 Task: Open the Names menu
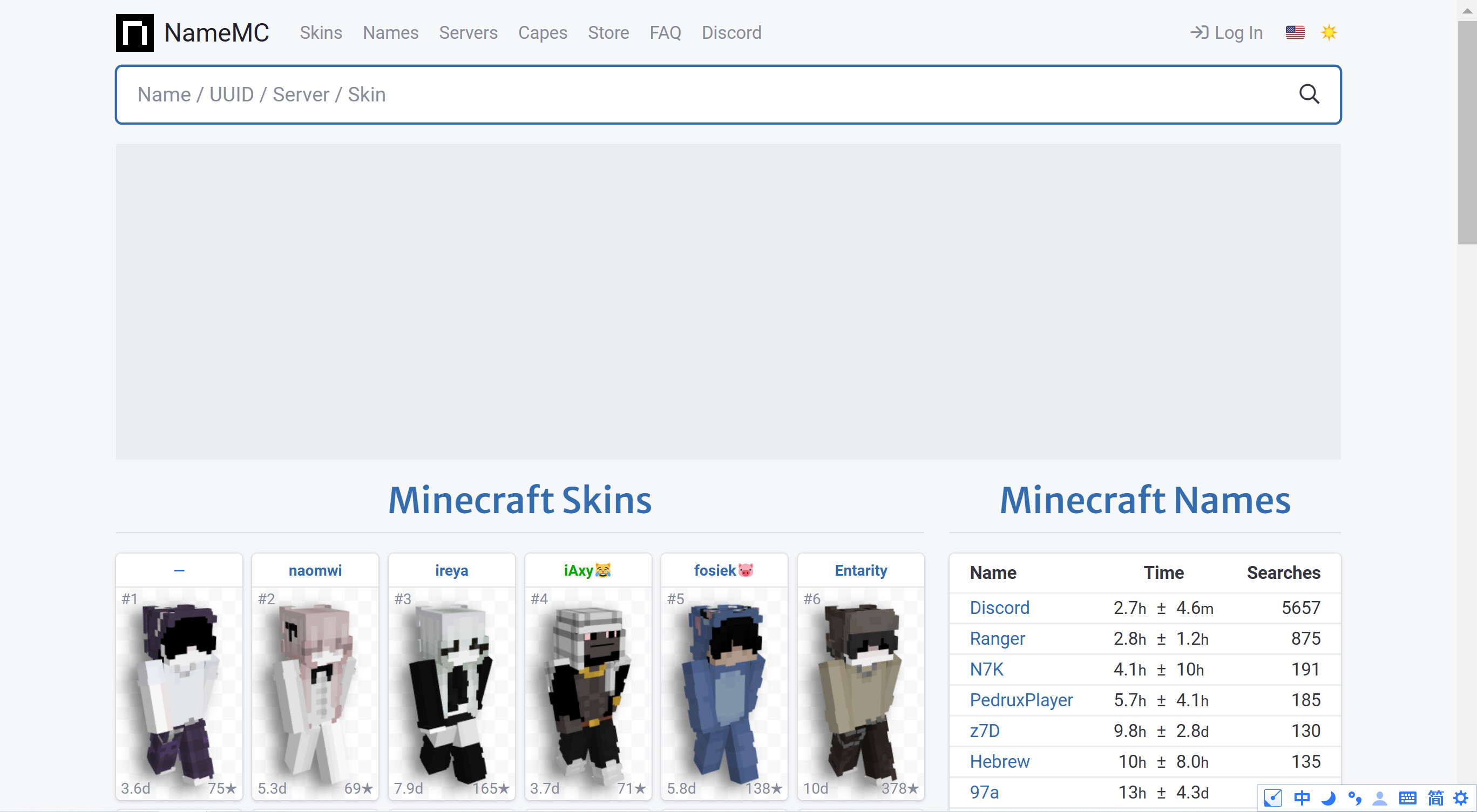click(x=390, y=33)
